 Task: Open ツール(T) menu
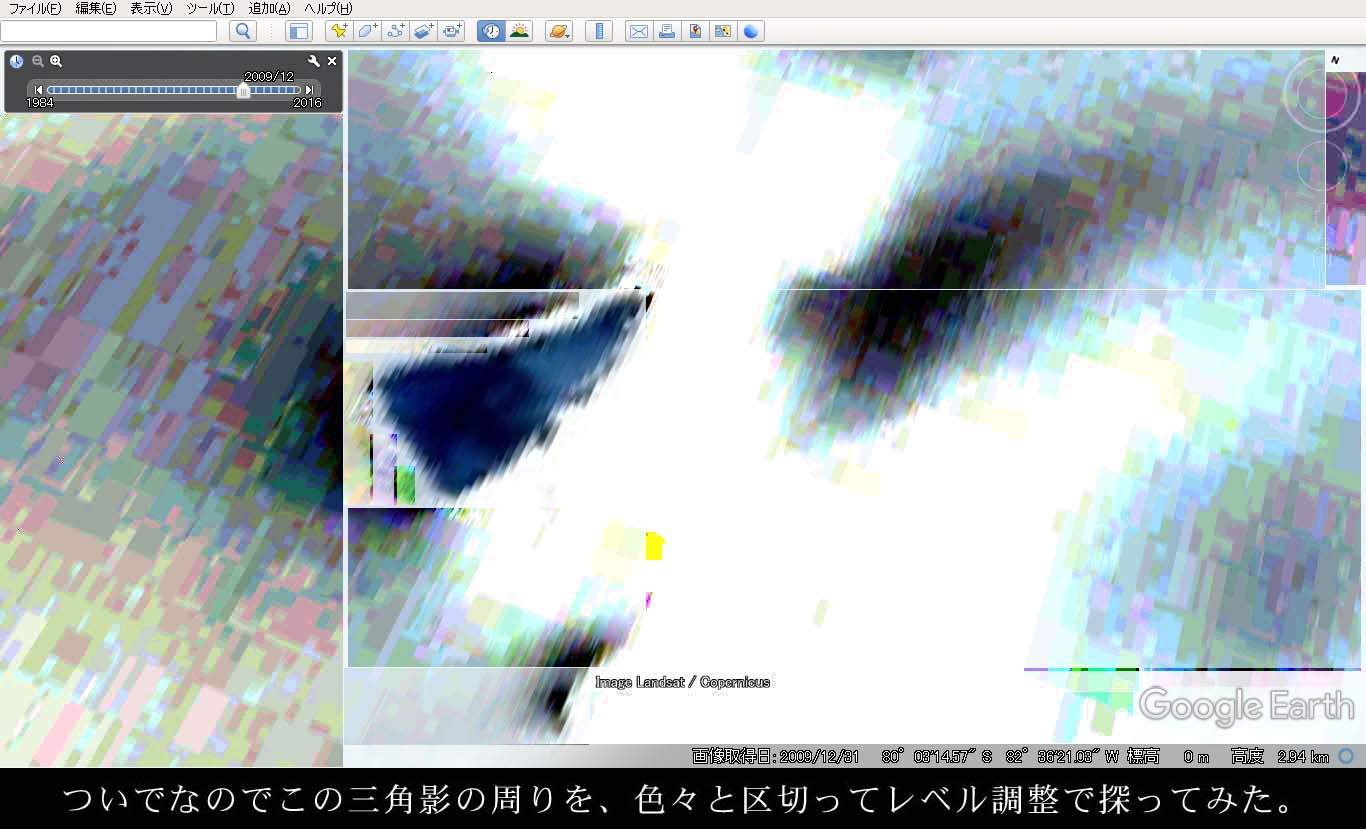click(x=210, y=8)
